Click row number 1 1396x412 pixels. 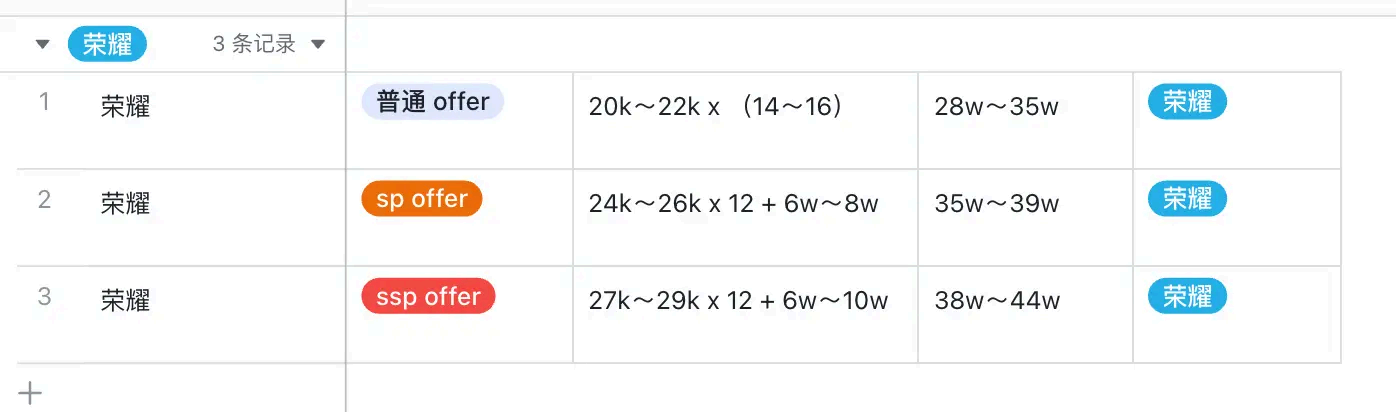[44, 102]
